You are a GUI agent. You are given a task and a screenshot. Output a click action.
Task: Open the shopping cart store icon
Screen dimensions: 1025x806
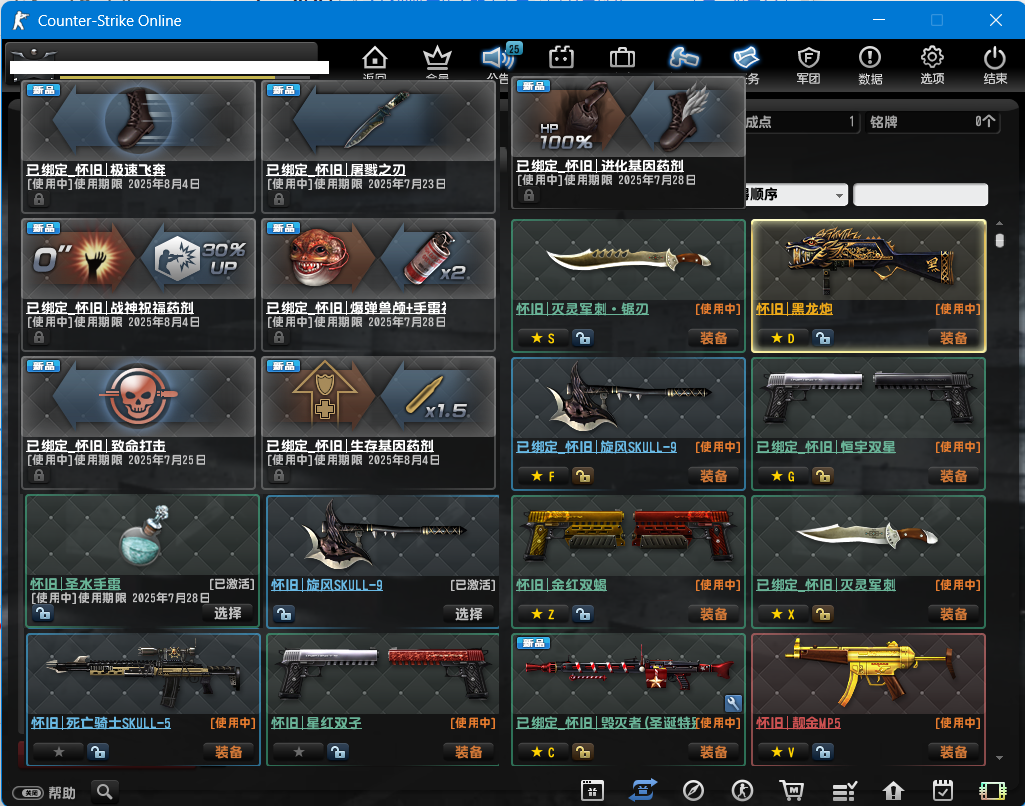point(792,791)
